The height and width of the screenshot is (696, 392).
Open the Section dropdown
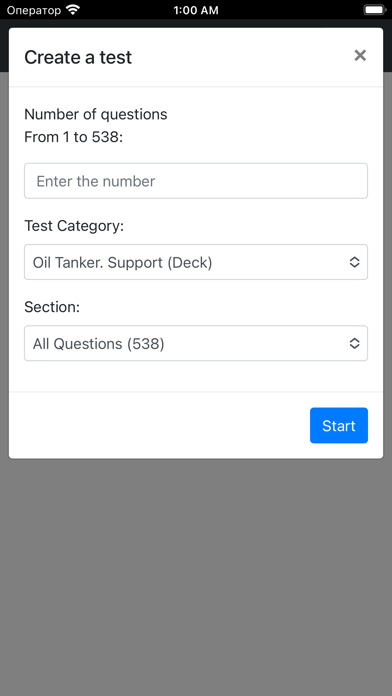pyautogui.click(x=196, y=344)
